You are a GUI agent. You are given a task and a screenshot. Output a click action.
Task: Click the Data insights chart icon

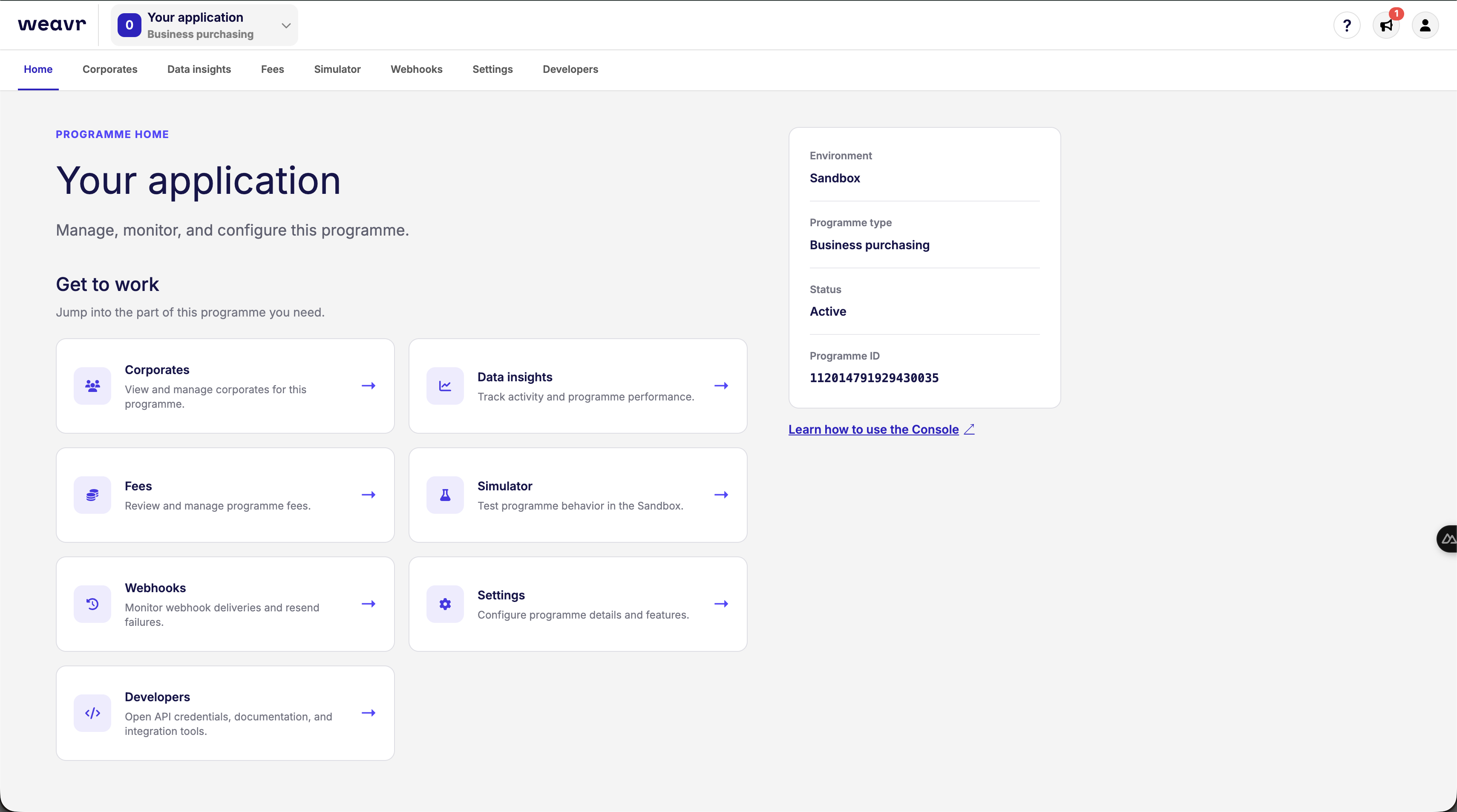[x=445, y=386]
